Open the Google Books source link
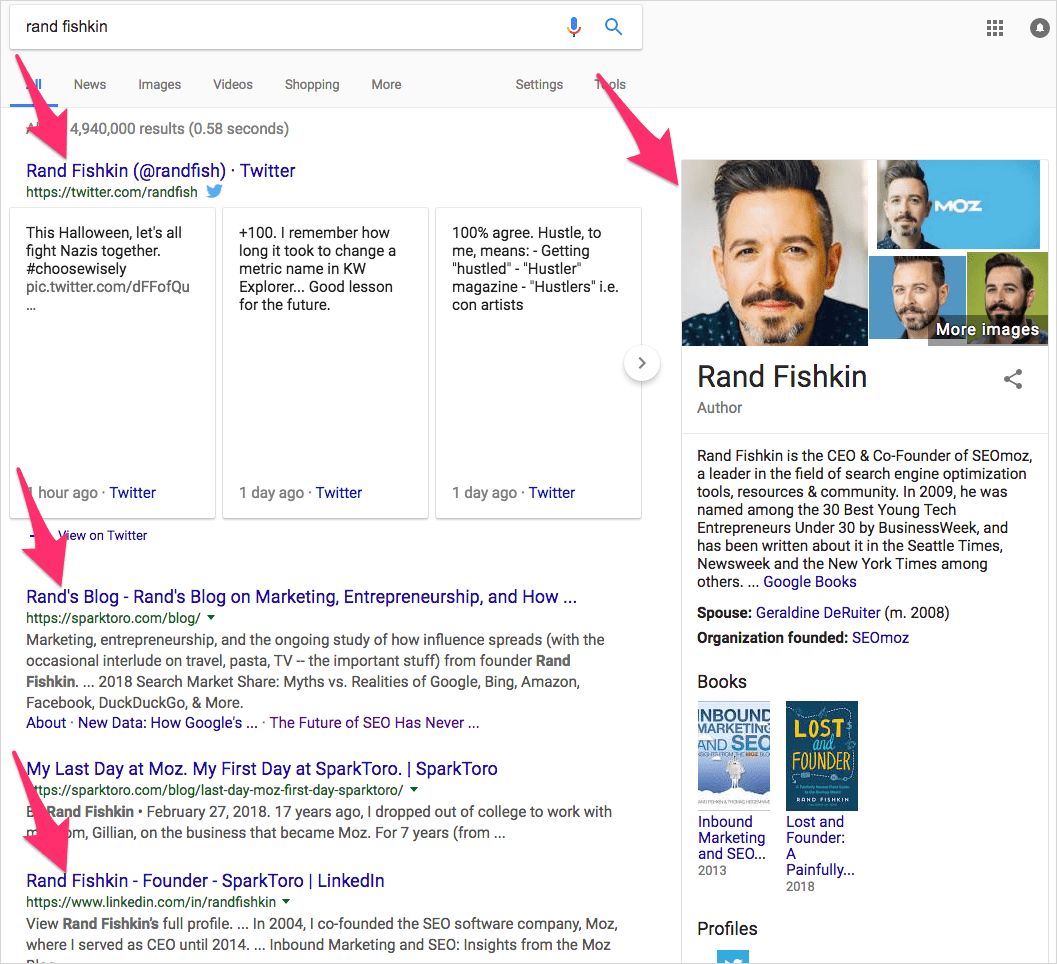1057x964 pixels. tap(810, 582)
